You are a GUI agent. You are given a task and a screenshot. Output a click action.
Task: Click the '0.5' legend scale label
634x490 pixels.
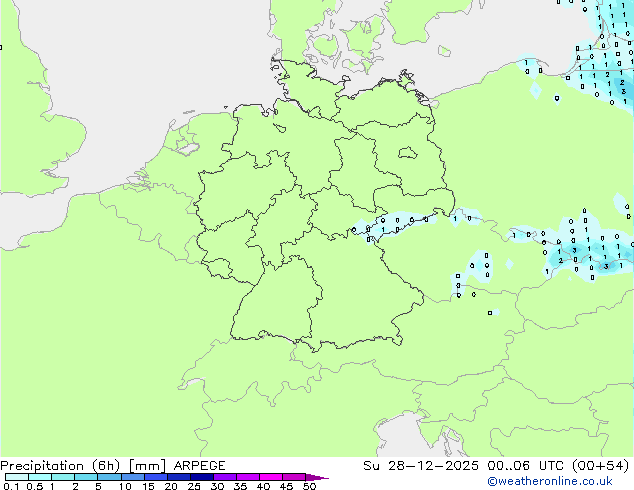(35, 486)
